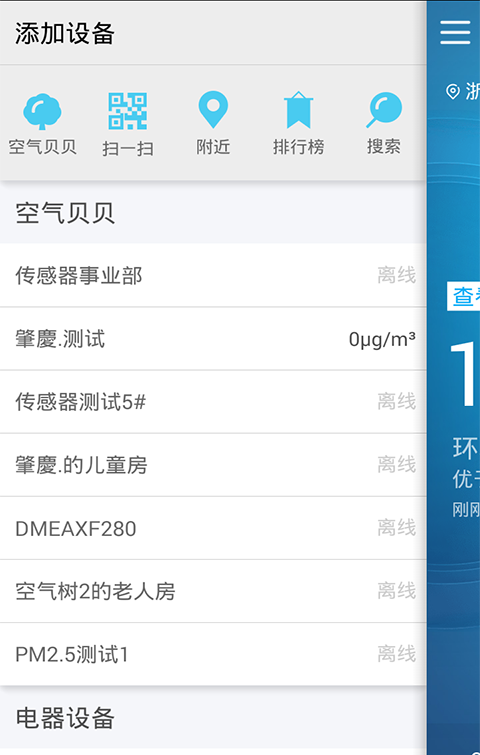This screenshot has width=480, height=755.
Task: Toggle the hamburger menu icon
Action: pyautogui.click(x=455, y=32)
